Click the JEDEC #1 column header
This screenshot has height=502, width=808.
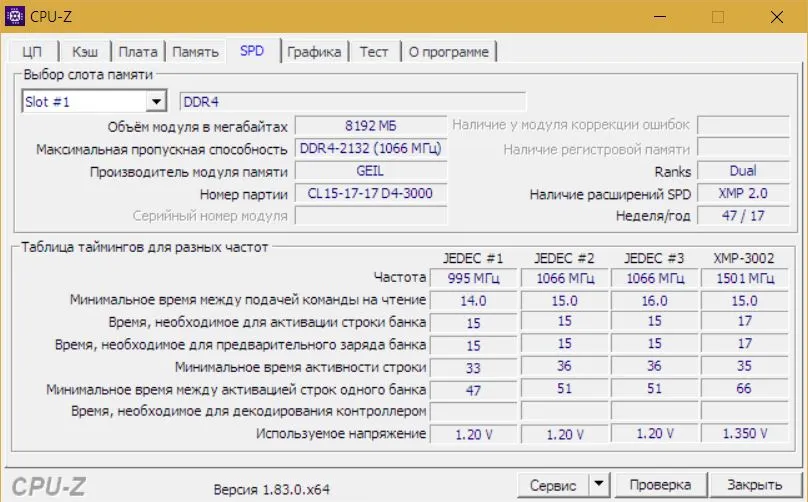[473, 258]
